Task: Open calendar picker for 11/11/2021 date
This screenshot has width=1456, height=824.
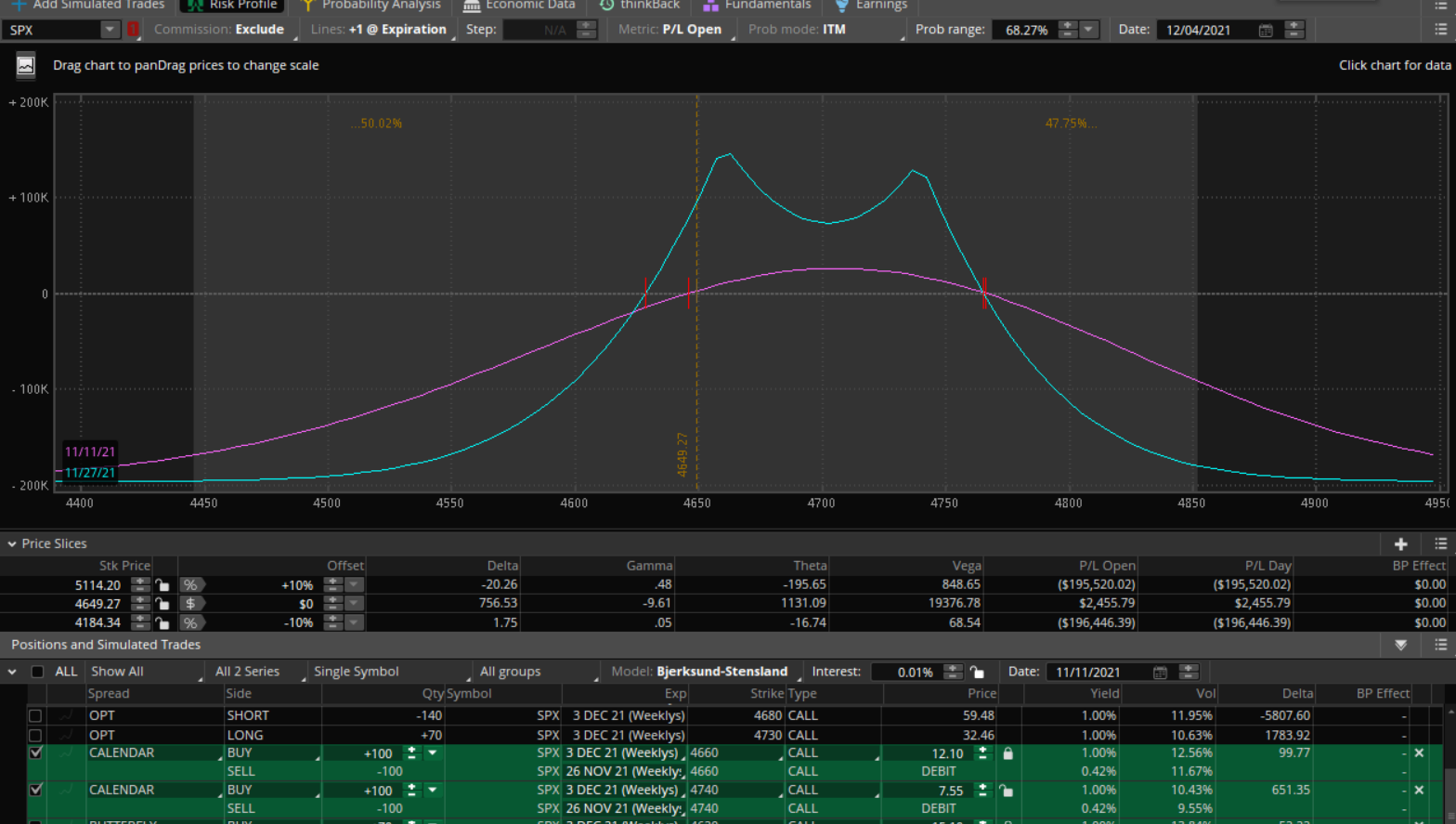Action: pyautogui.click(x=1160, y=672)
